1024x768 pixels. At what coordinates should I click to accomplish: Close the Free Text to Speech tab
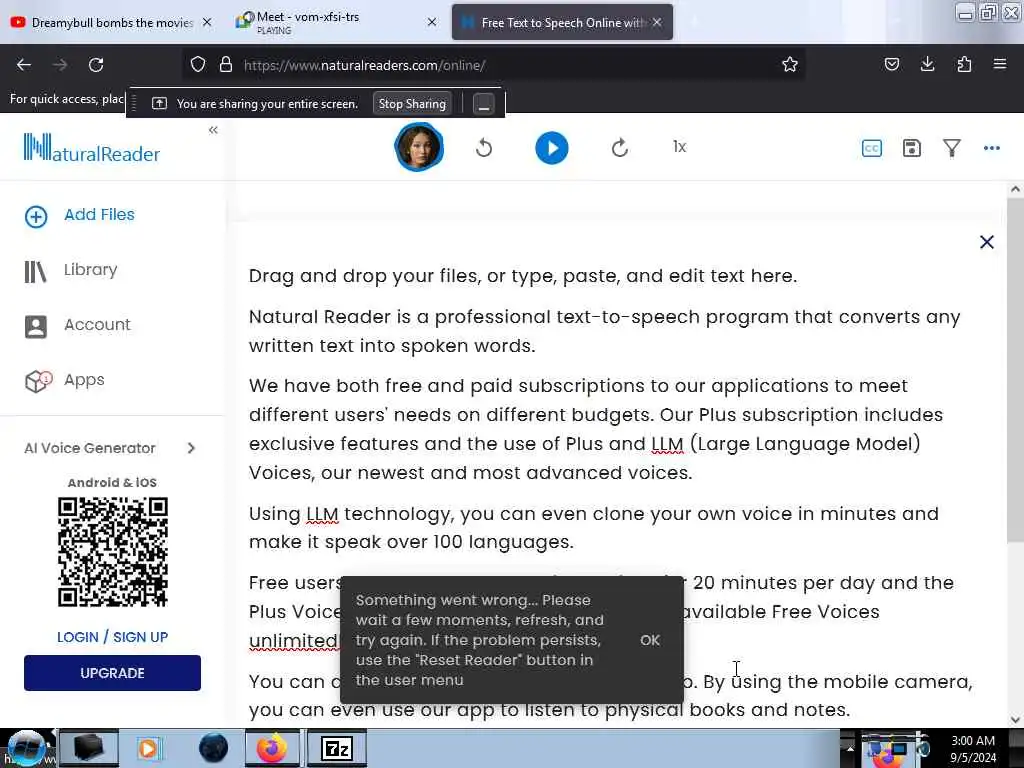tap(657, 22)
